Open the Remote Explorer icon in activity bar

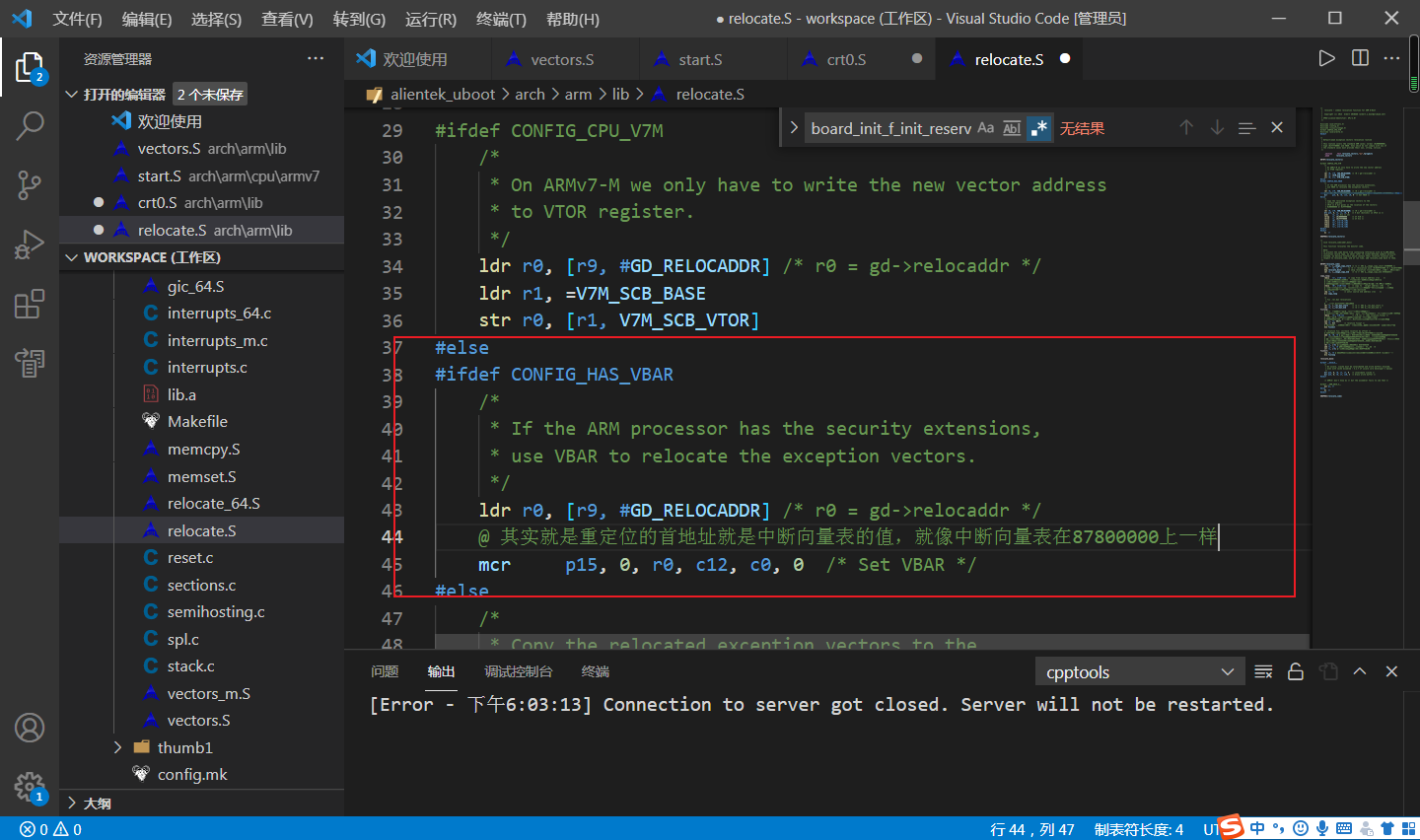point(30,363)
